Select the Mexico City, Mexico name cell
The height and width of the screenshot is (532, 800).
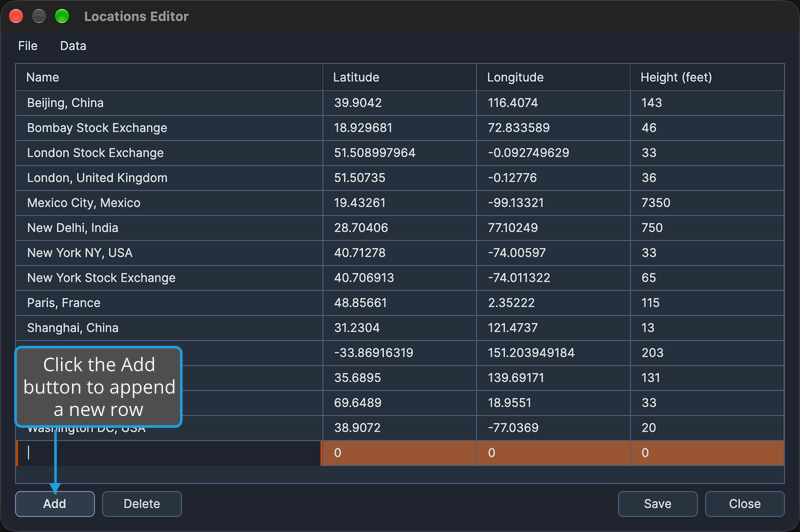169,203
